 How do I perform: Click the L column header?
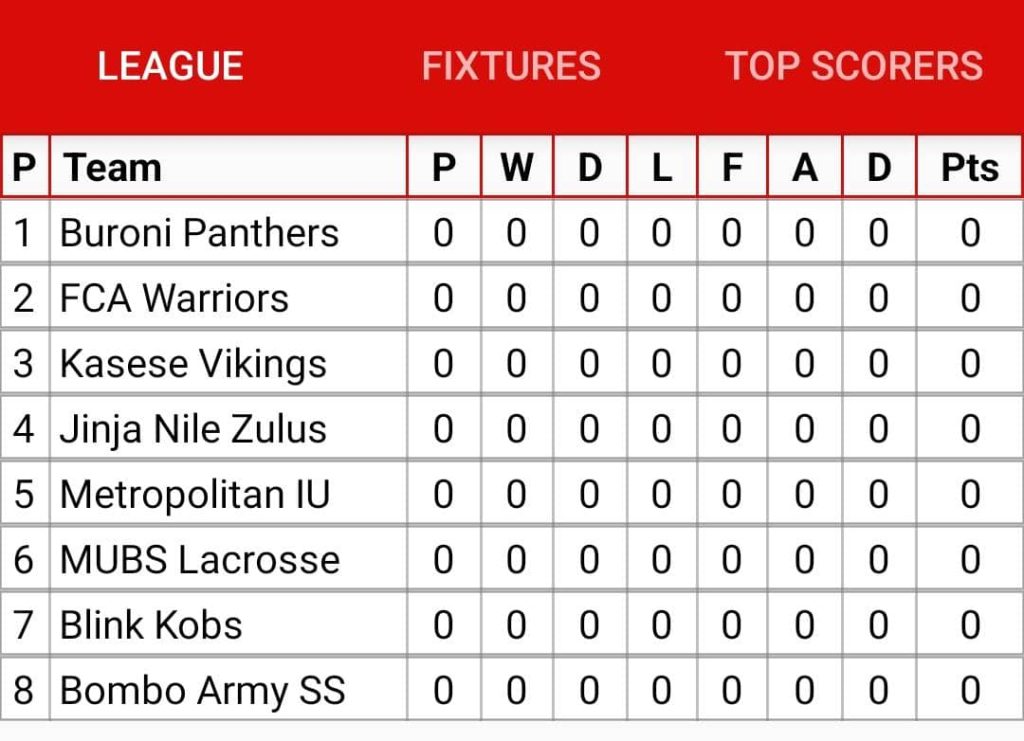662,168
